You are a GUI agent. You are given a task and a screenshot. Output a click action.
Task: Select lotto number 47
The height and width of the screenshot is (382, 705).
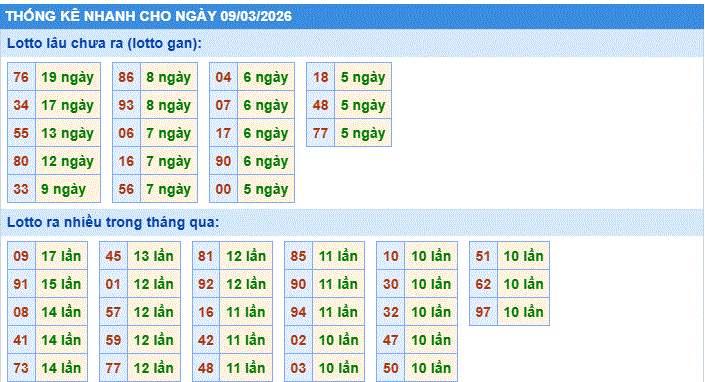pos(391,340)
